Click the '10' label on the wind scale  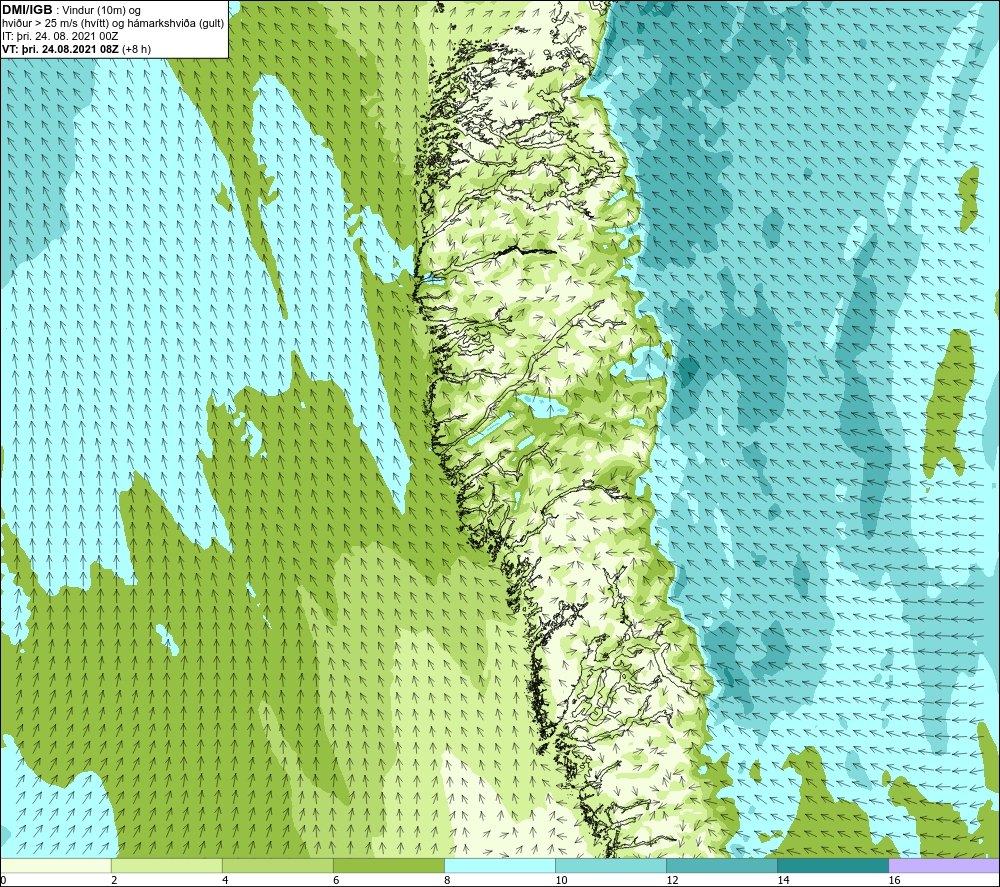(561, 880)
